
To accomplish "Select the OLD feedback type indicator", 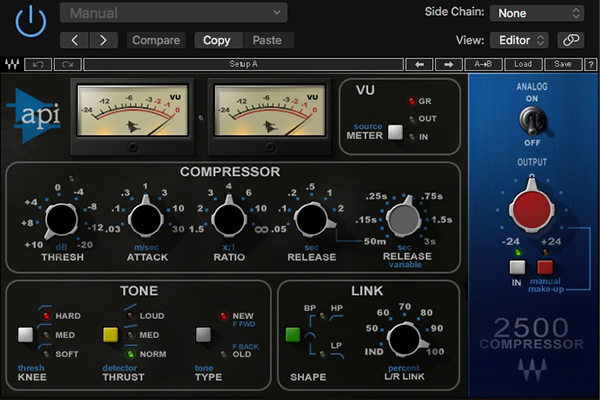I will pos(223,354).
